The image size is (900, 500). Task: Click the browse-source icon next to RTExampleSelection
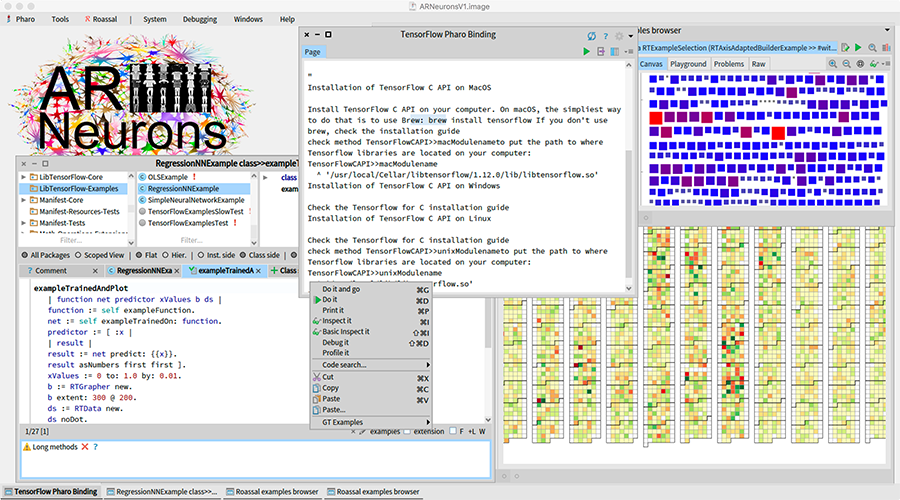pyautogui.click(x=845, y=48)
